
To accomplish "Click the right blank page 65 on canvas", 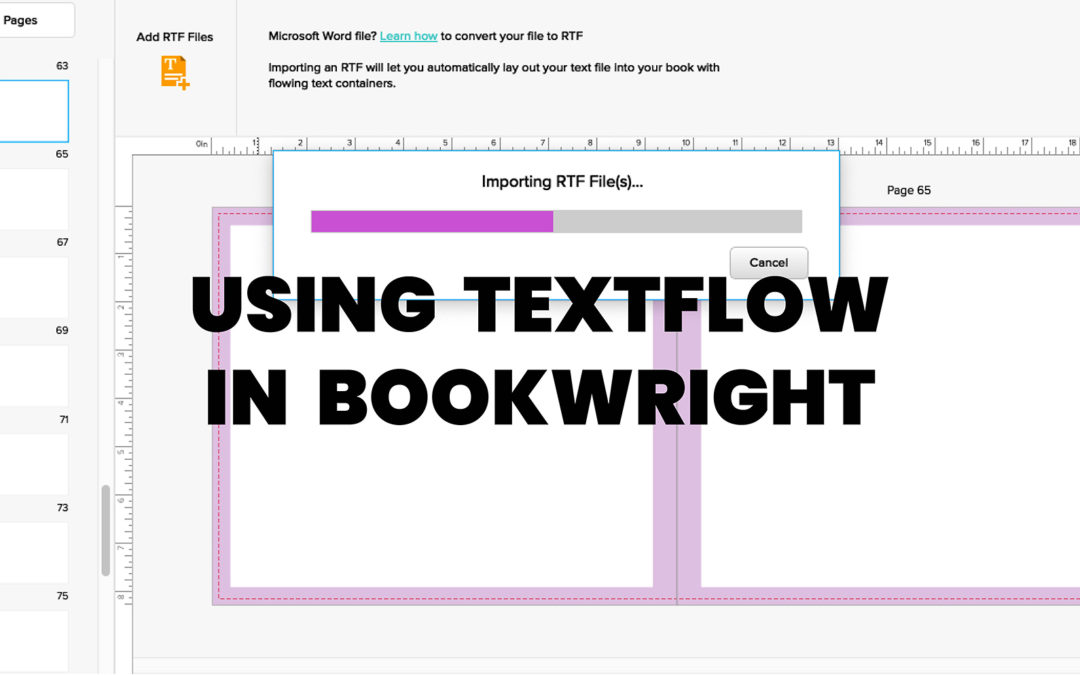I will click(890, 406).
